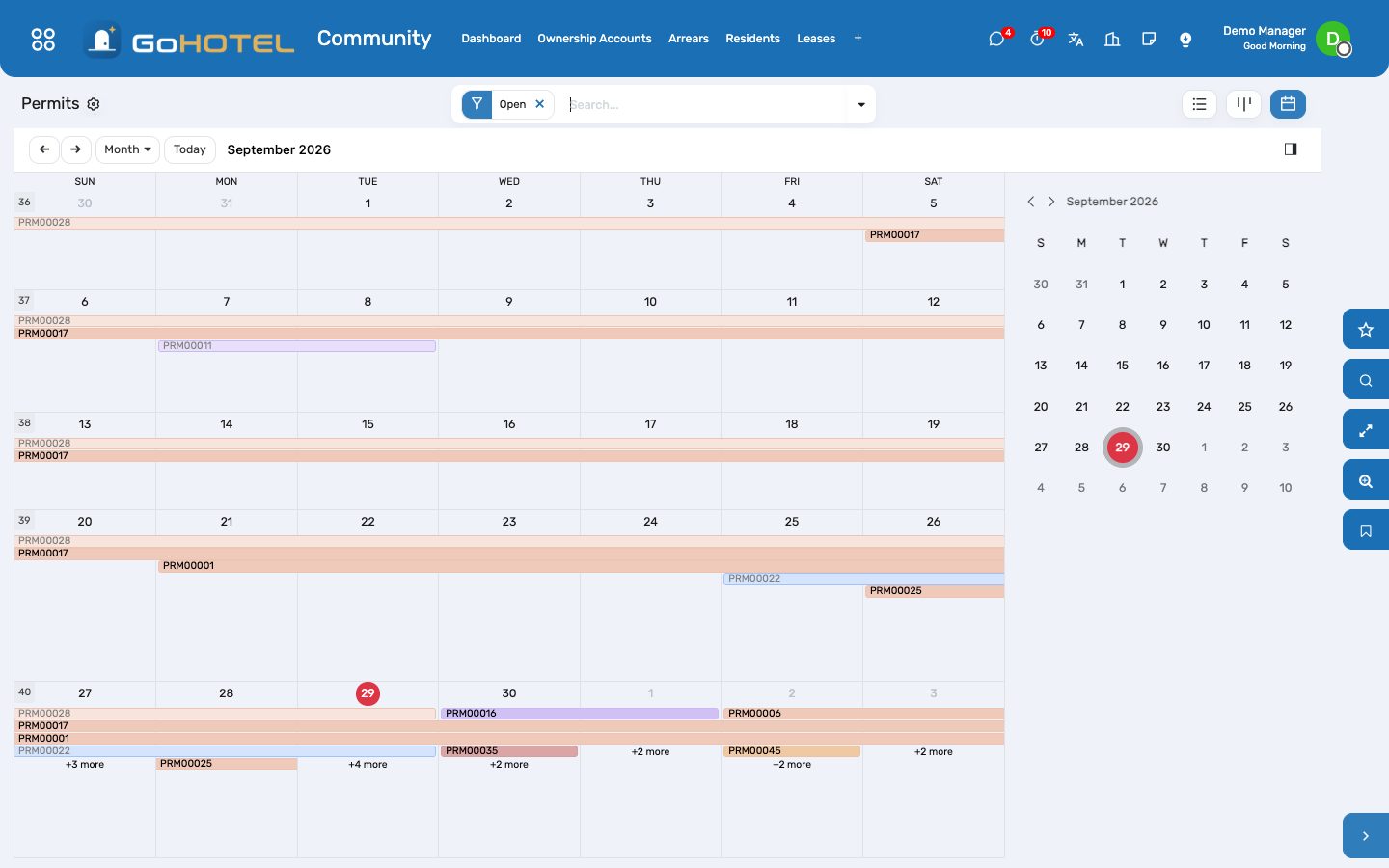Open the Month scale dropdown
This screenshot has width=1389, height=868.
click(x=127, y=149)
